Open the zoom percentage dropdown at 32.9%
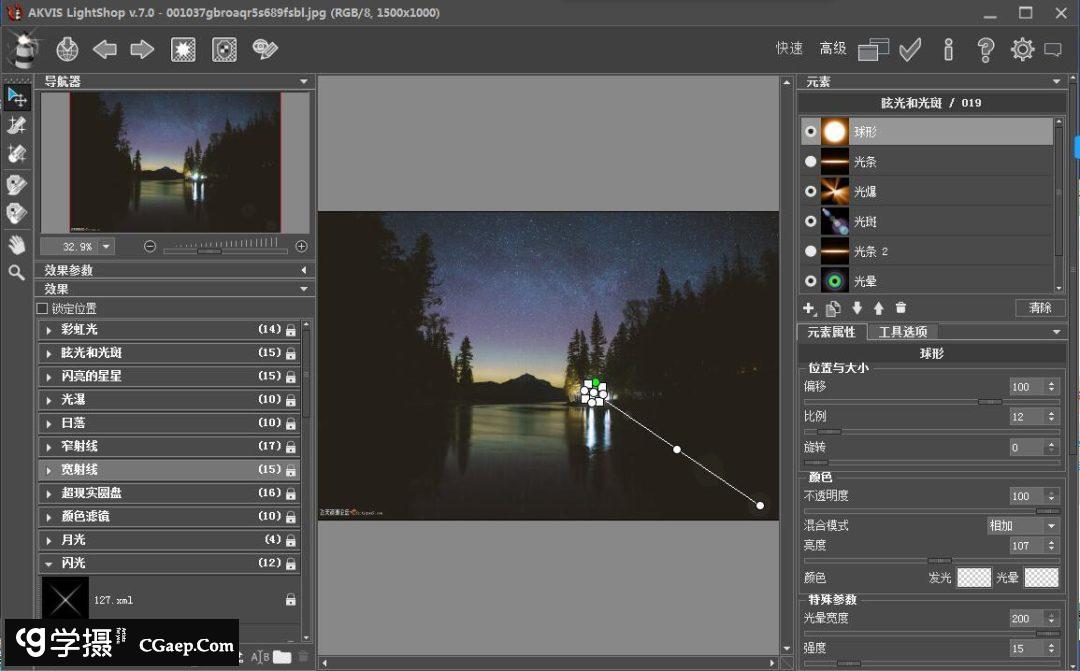The image size is (1080, 671). pos(106,246)
